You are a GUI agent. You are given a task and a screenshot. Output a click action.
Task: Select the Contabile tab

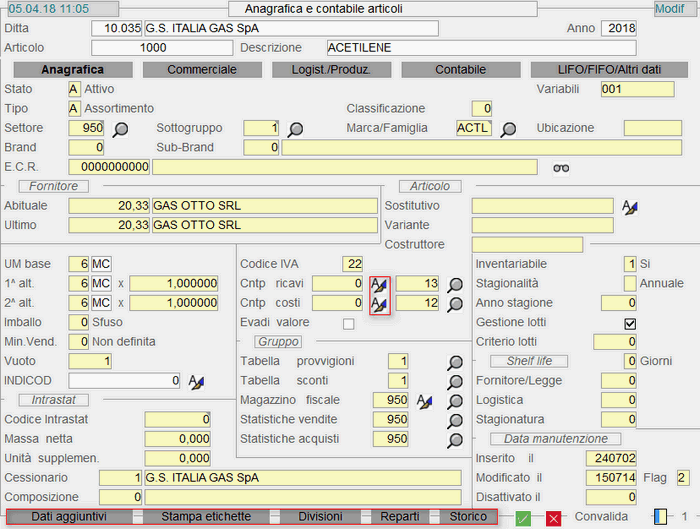coord(460,70)
